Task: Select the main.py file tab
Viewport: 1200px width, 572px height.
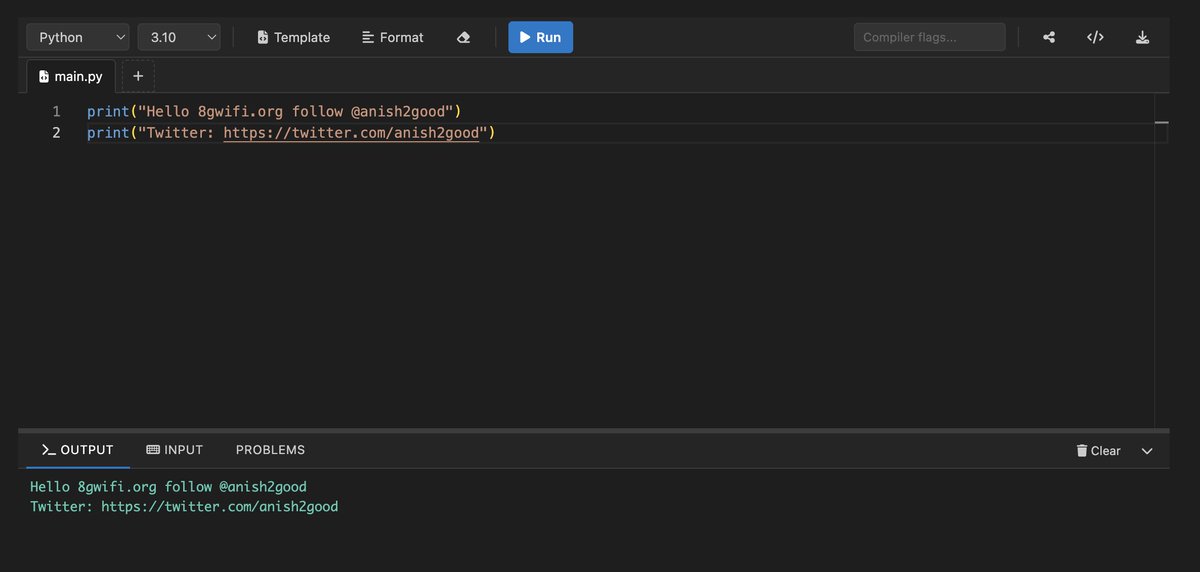Action: click(x=71, y=75)
